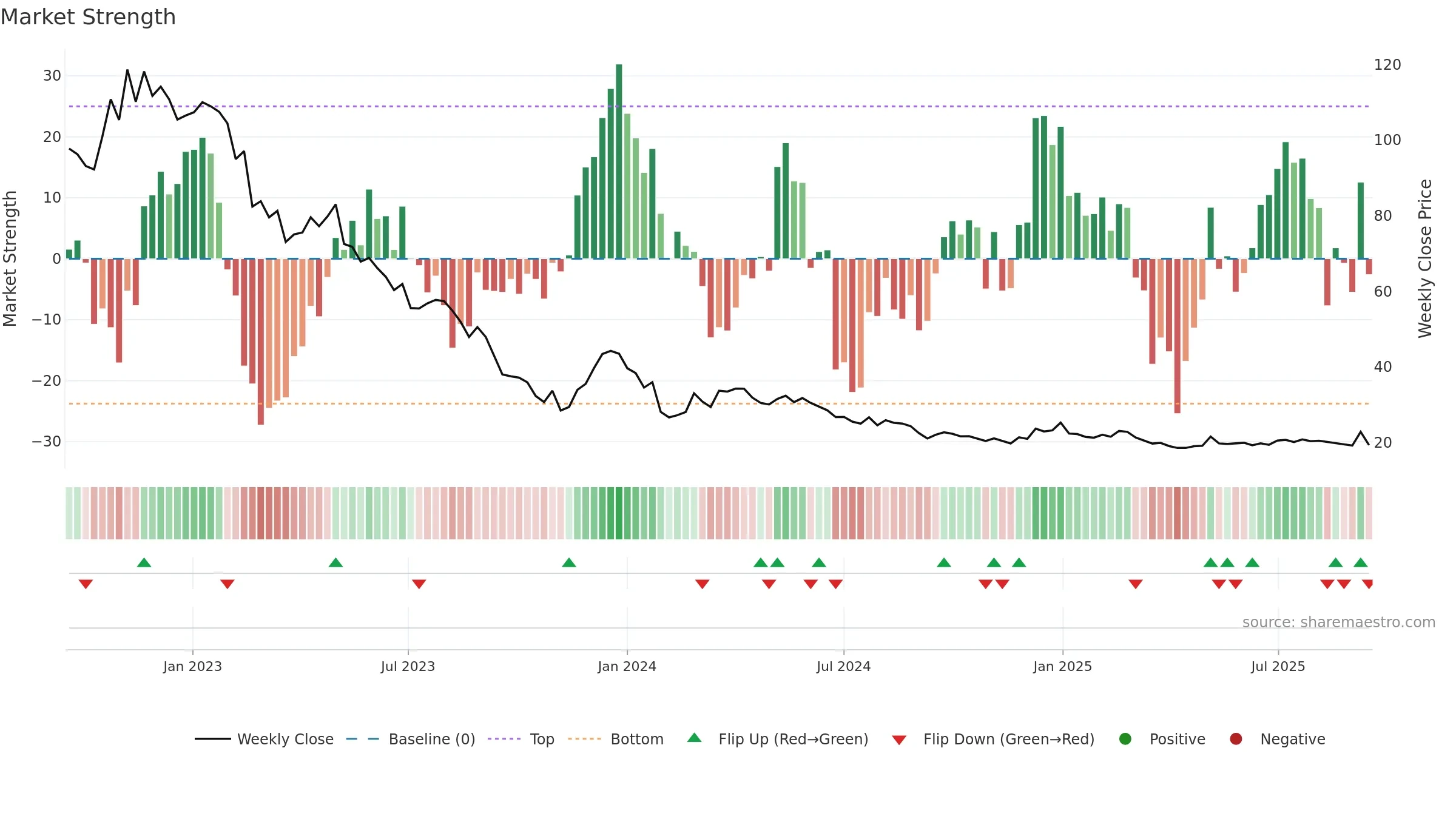Image resolution: width=1456 pixels, height=819 pixels.
Task: Click the dark red Negative circle icon
Action: [x=1236, y=739]
